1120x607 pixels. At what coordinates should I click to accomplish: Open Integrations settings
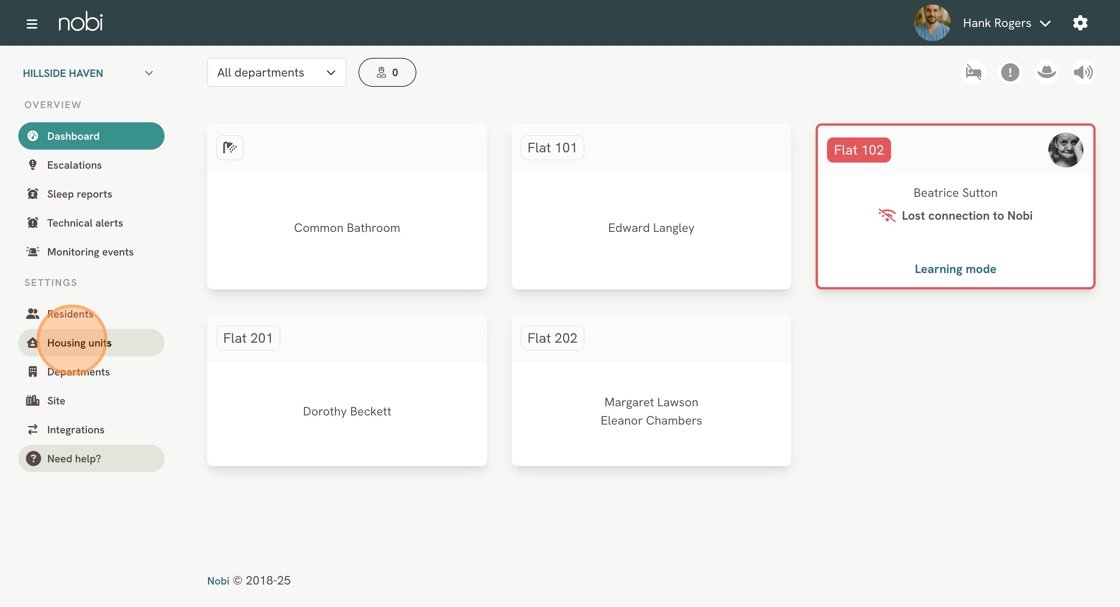pyautogui.click(x=75, y=430)
